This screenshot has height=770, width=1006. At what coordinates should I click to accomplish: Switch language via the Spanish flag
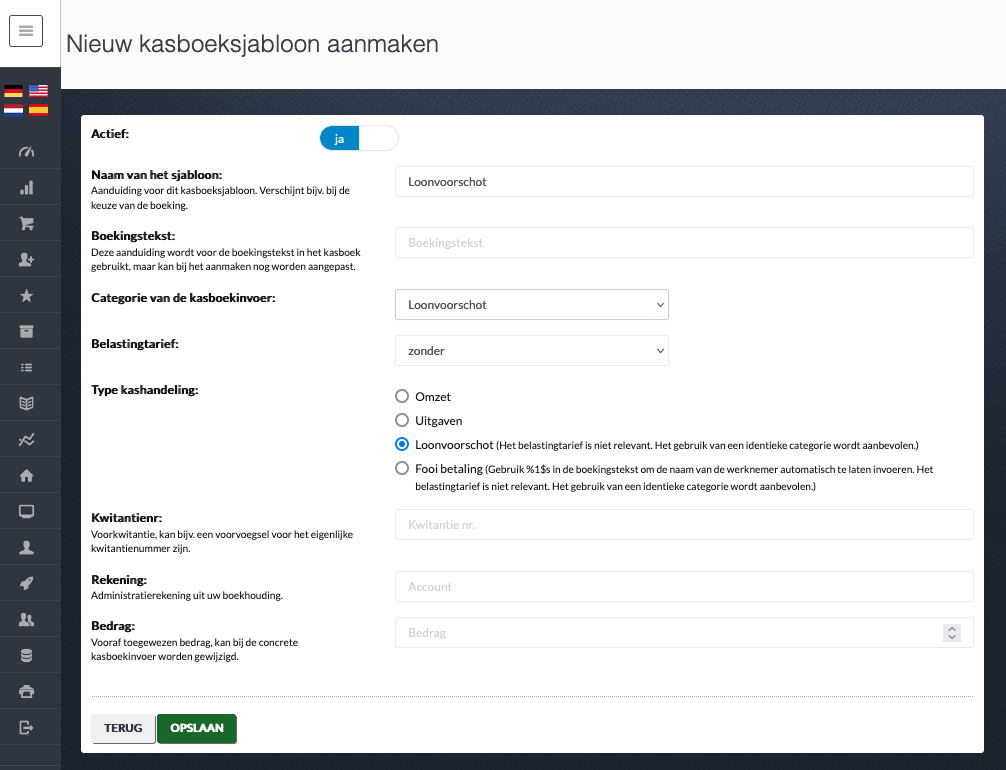point(38,110)
